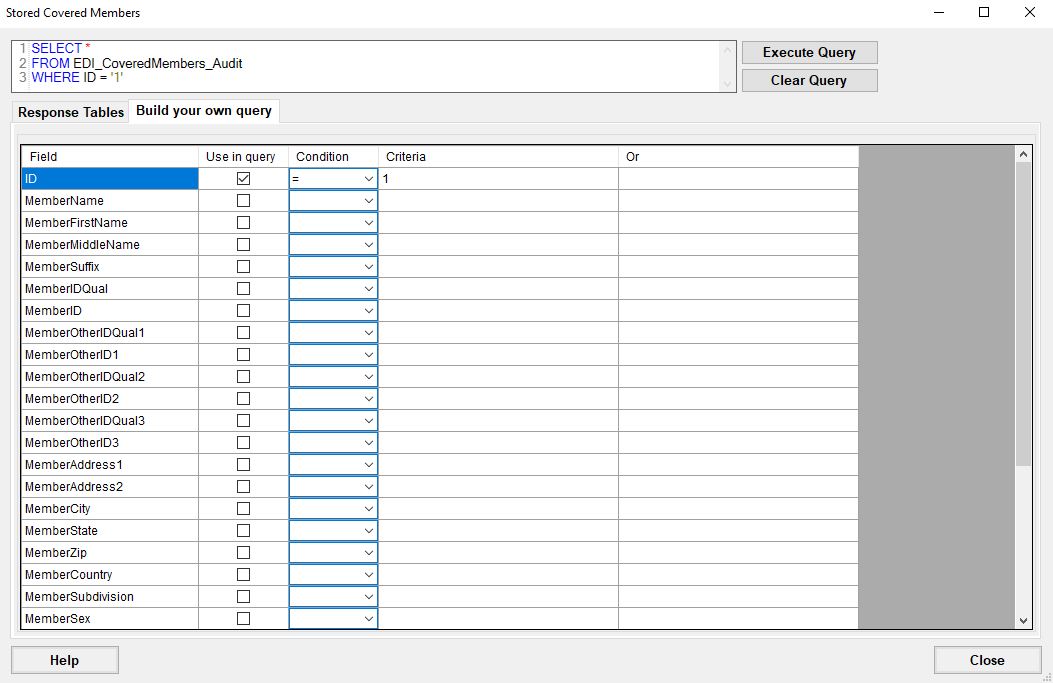Image resolution: width=1053 pixels, height=683 pixels.
Task: Click the Condition column header
Action: [333, 156]
